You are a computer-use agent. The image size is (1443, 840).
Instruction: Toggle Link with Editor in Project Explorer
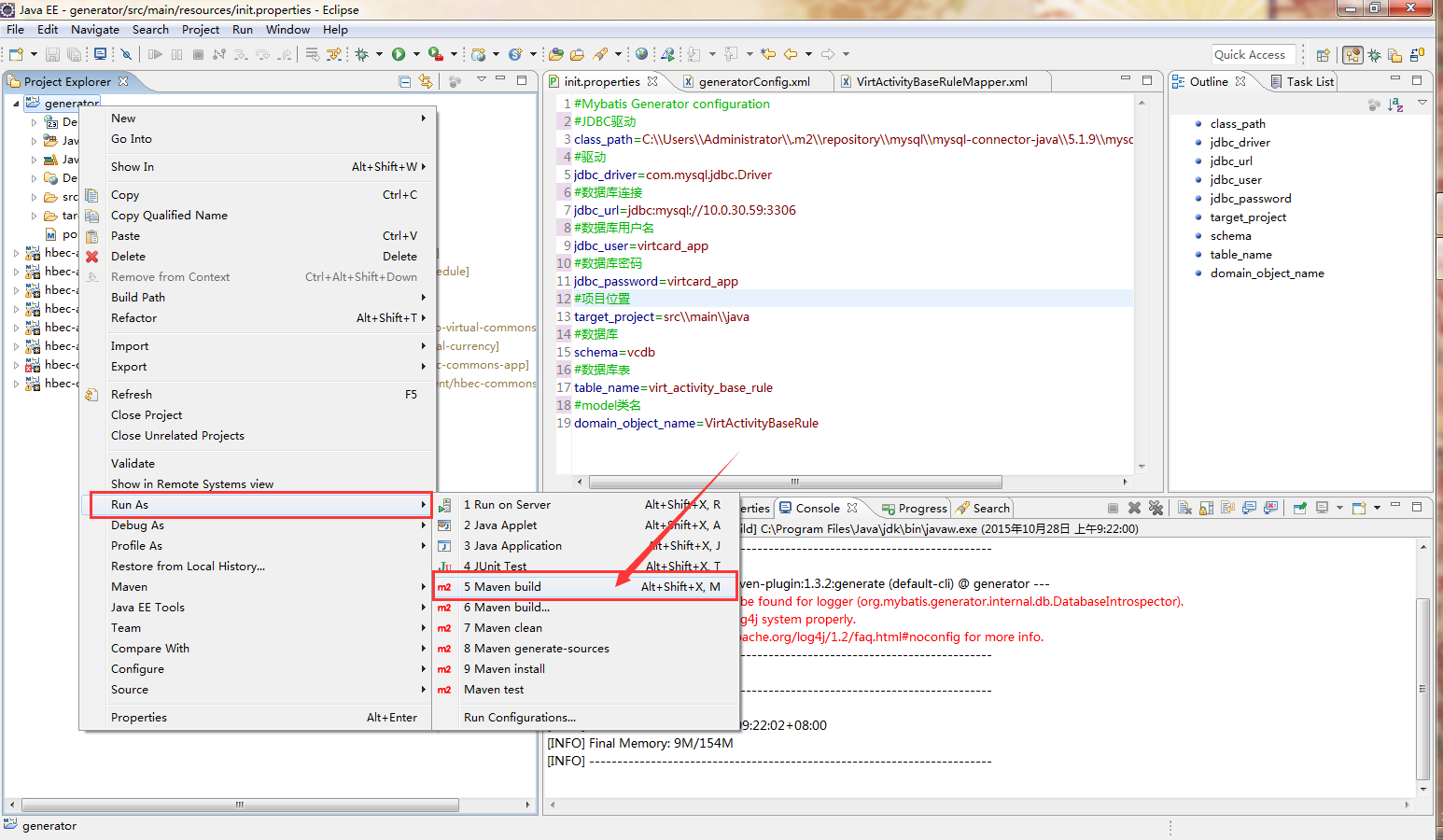pos(427,81)
